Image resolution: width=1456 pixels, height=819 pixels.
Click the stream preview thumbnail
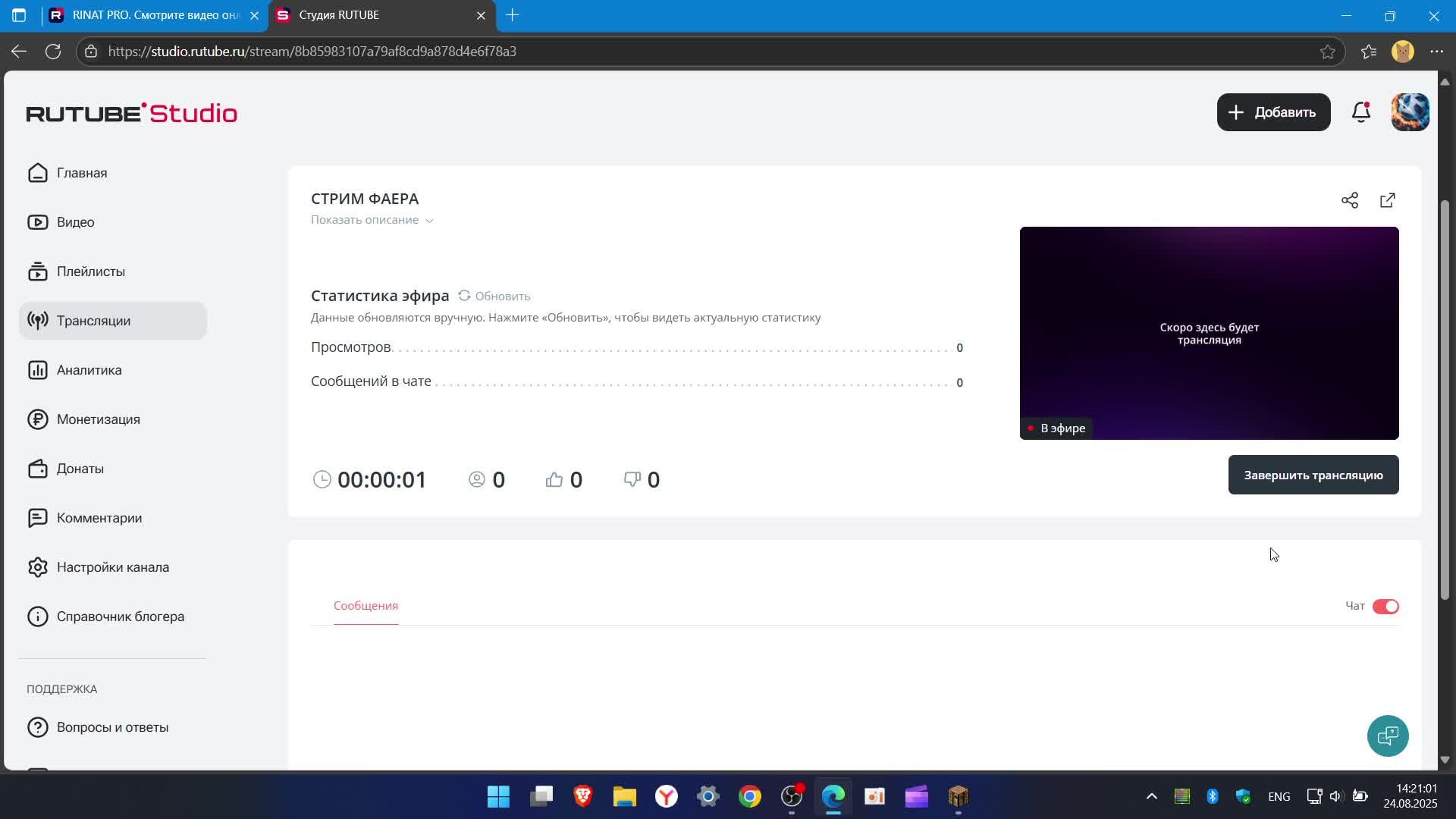point(1209,333)
